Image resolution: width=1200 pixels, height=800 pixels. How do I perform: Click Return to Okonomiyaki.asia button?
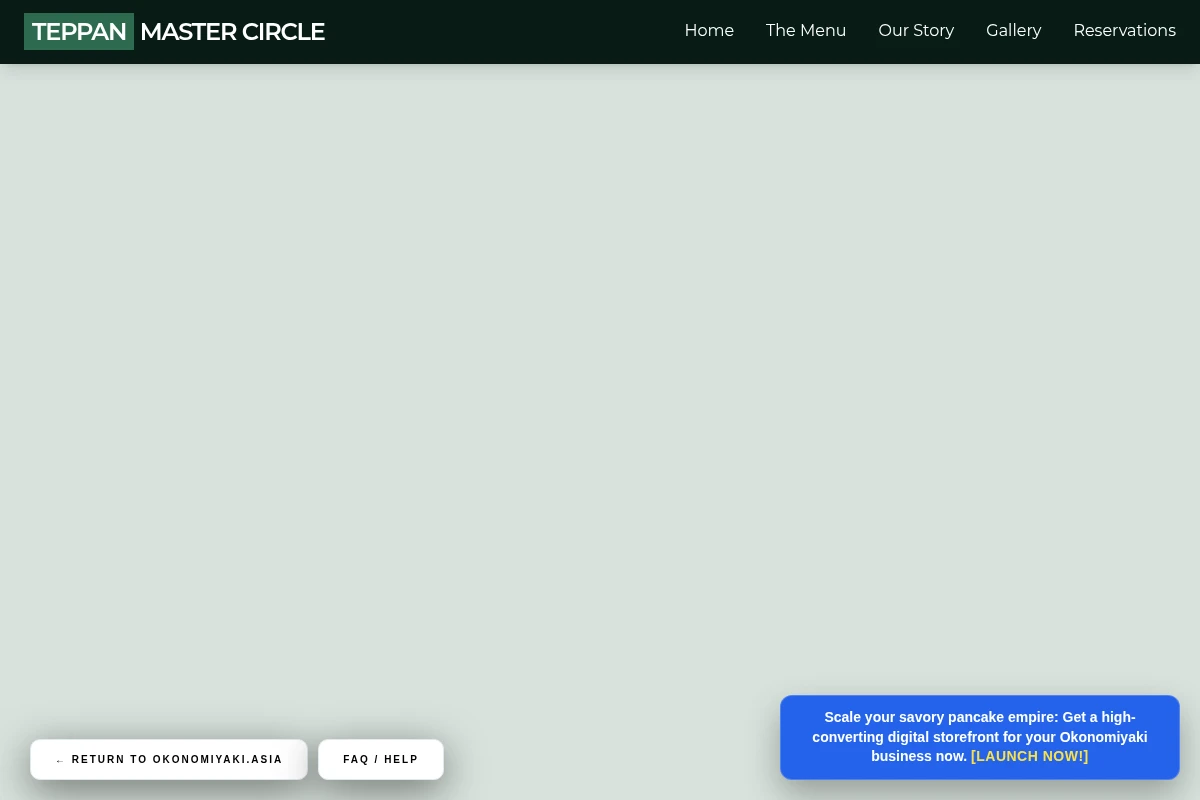pos(169,759)
